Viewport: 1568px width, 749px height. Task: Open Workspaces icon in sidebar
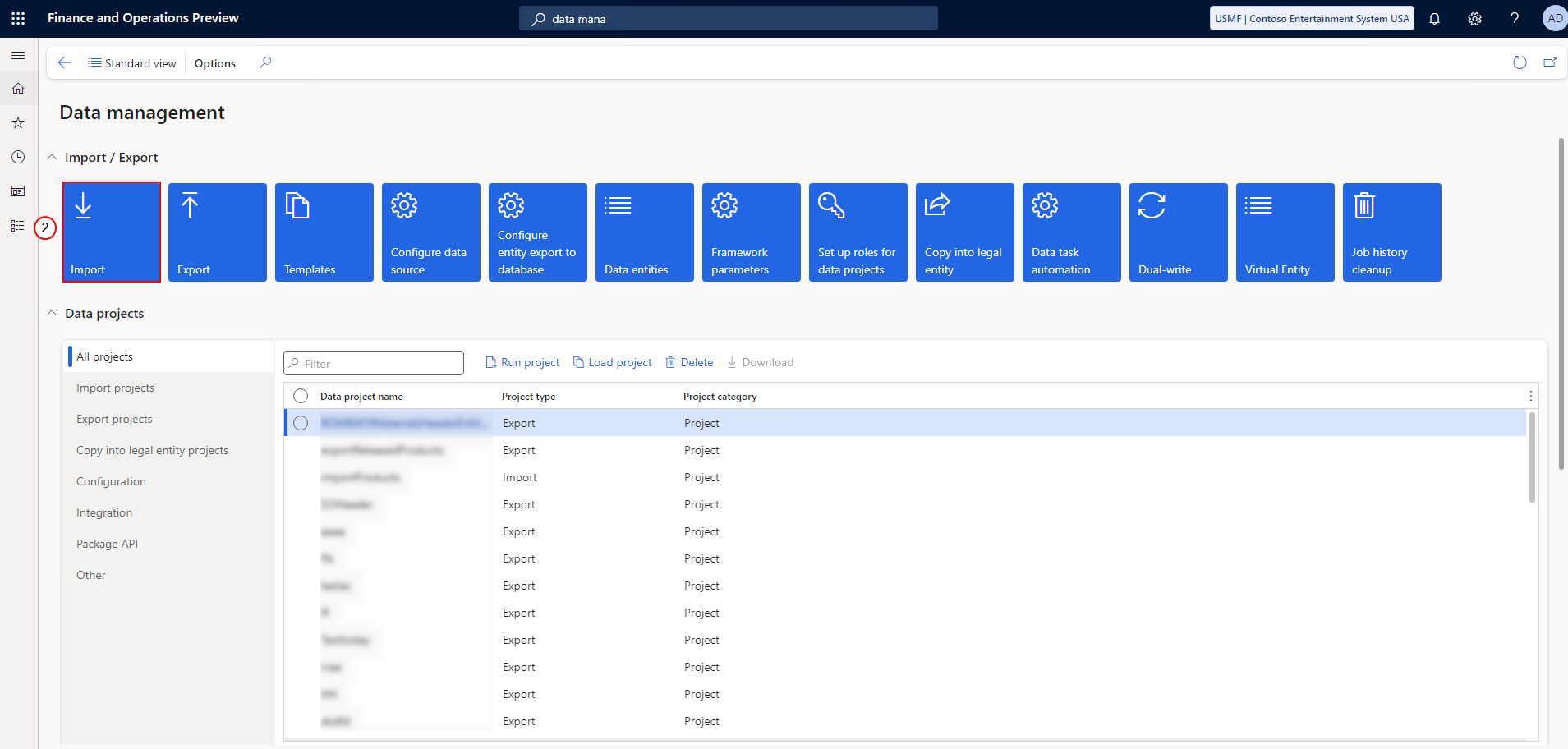coord(18,191)
